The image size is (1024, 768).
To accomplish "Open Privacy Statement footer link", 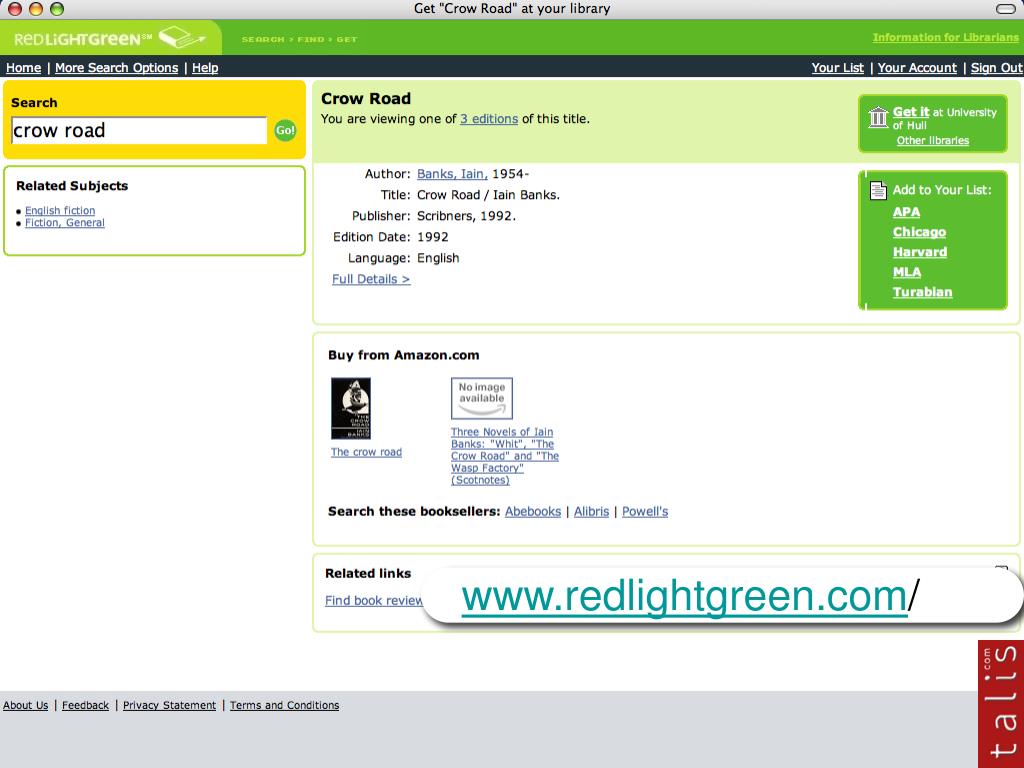I will point(169,705).
